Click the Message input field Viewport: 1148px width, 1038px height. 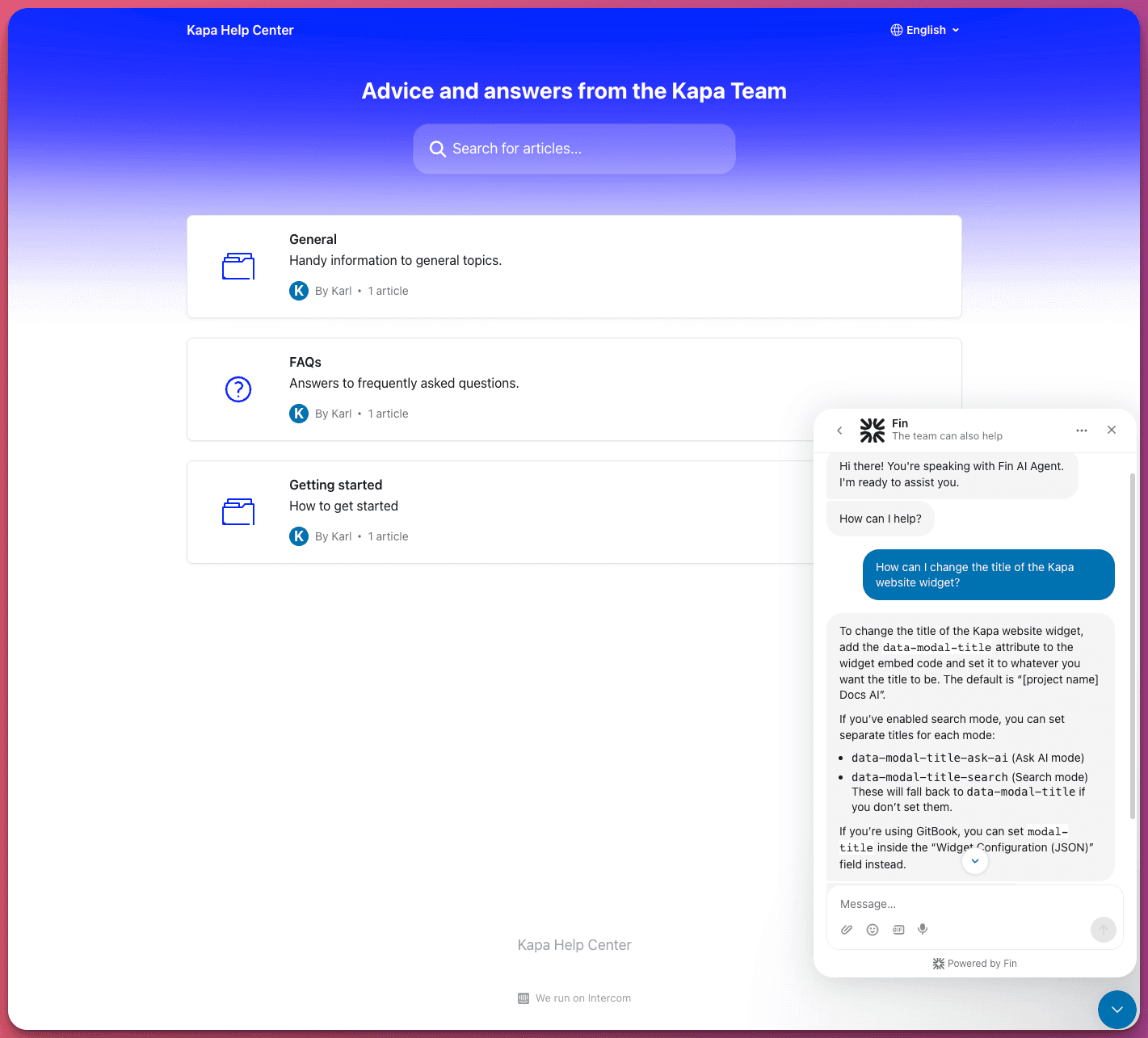pos(974,904)
